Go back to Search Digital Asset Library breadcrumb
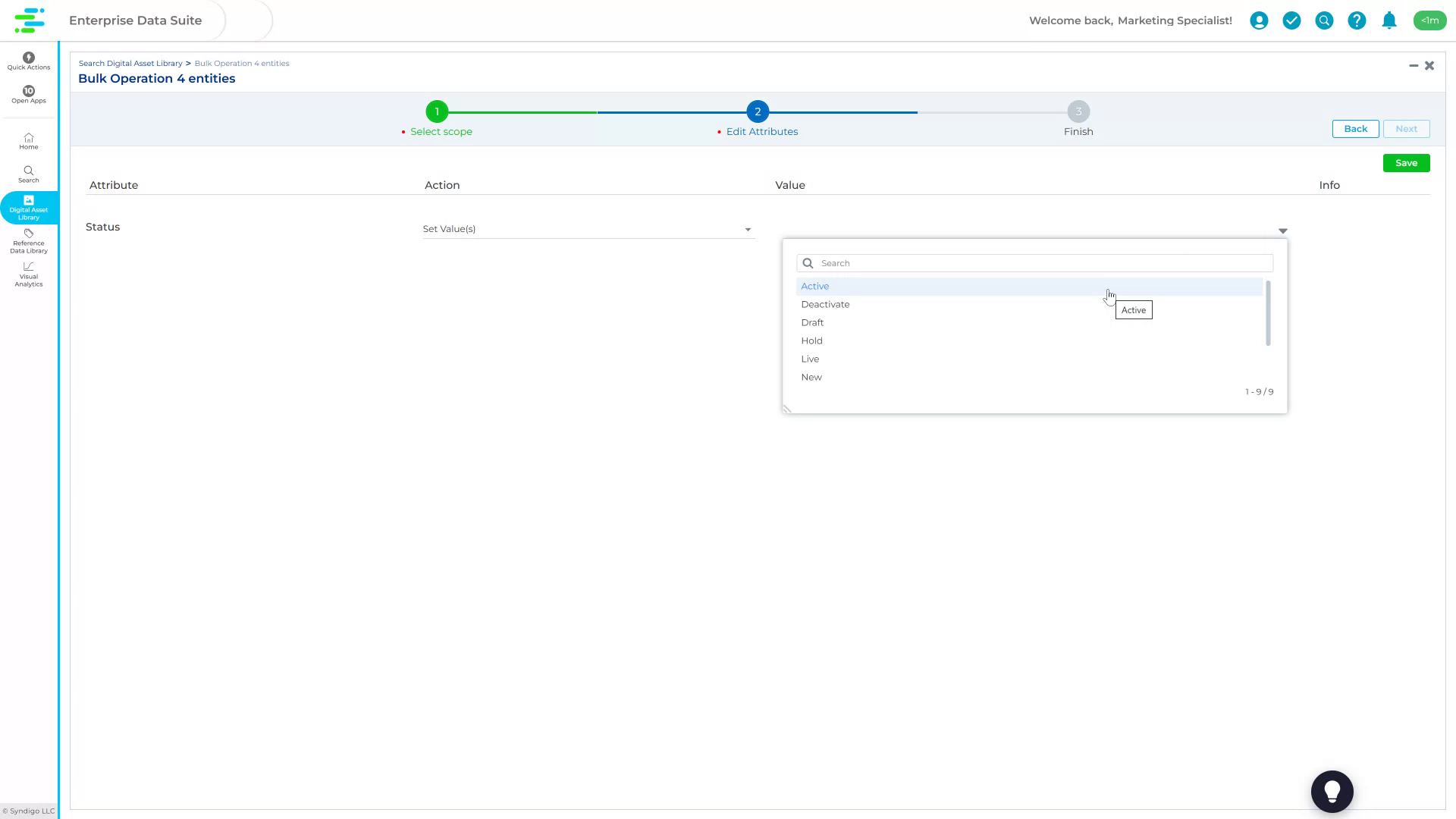 coord(130,63)
